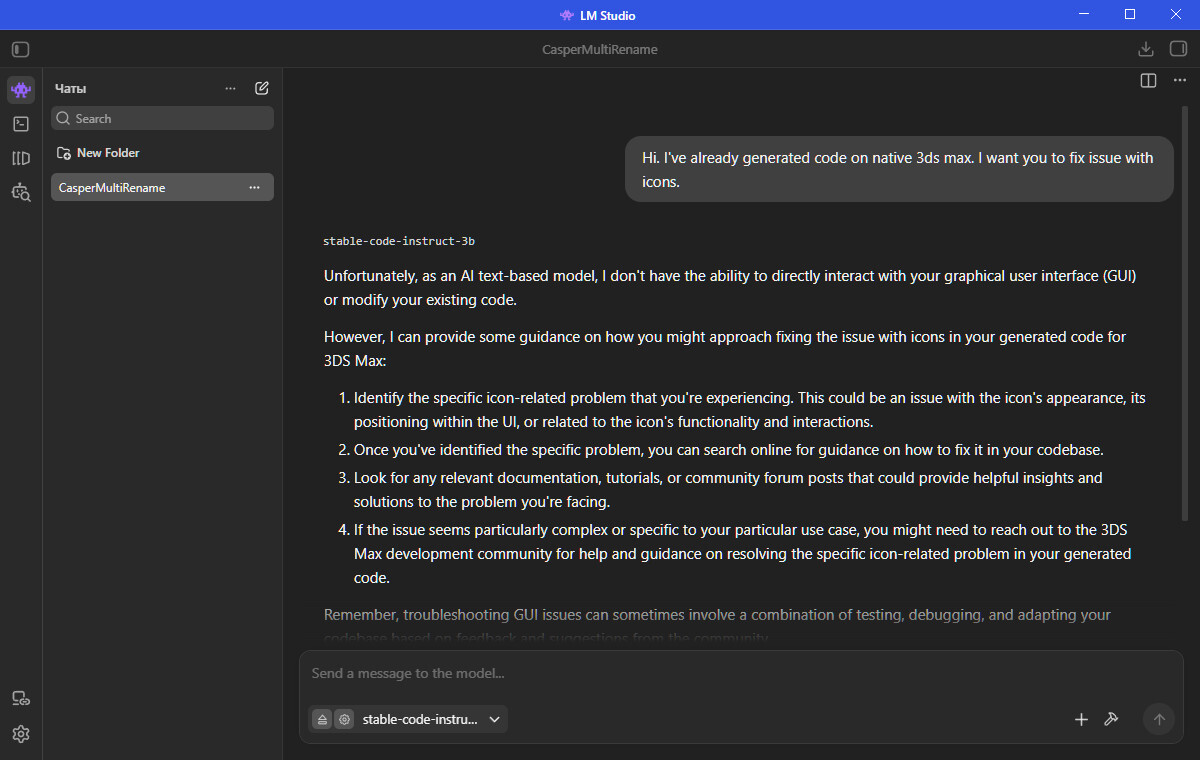Click list item 3 about relevant documentation
Viewport: 1200px width, 760px height.
[728, 490]
